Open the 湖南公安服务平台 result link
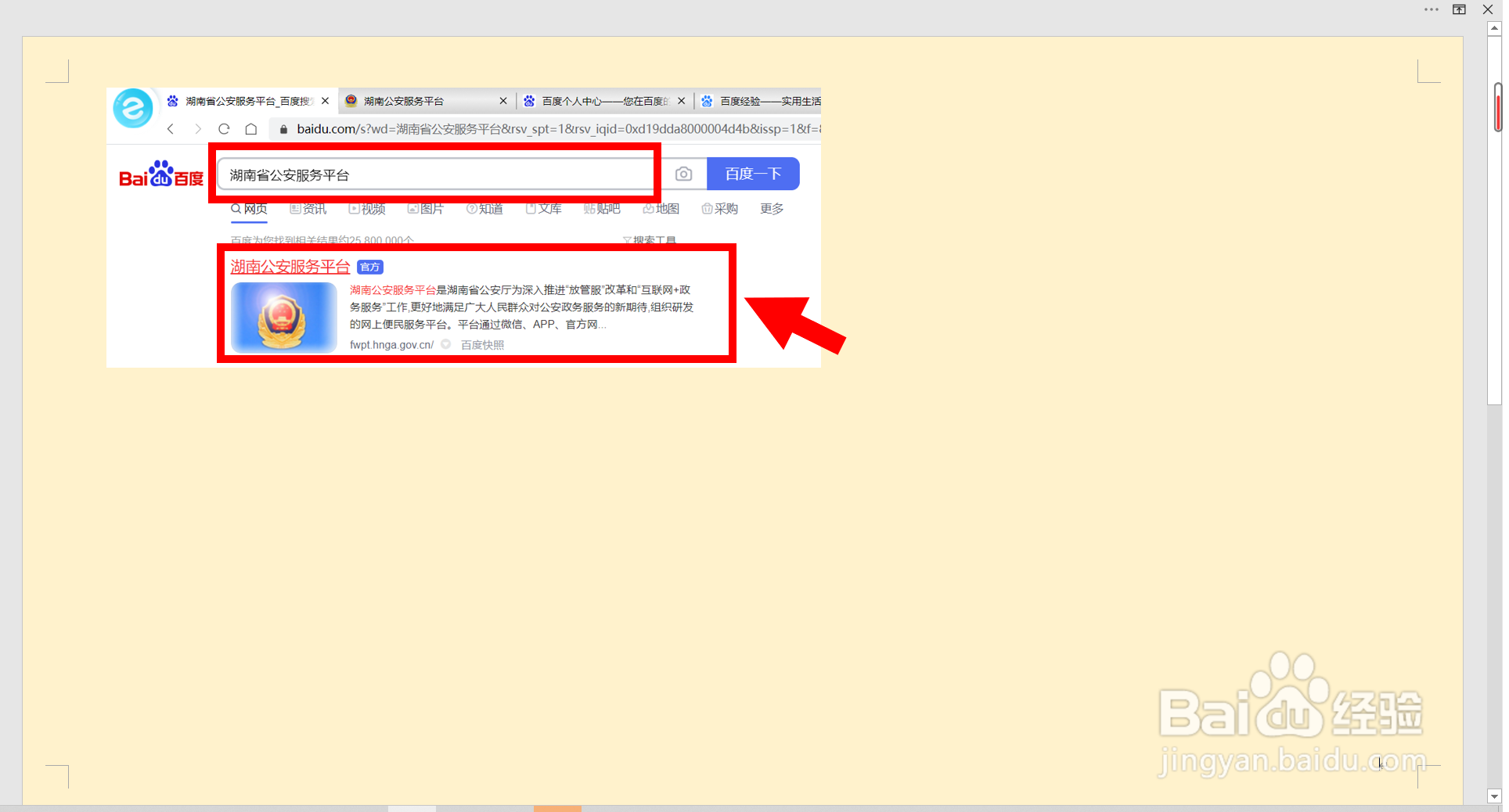The height and width of the screenshot is (812, 1509). click(290, 267)
